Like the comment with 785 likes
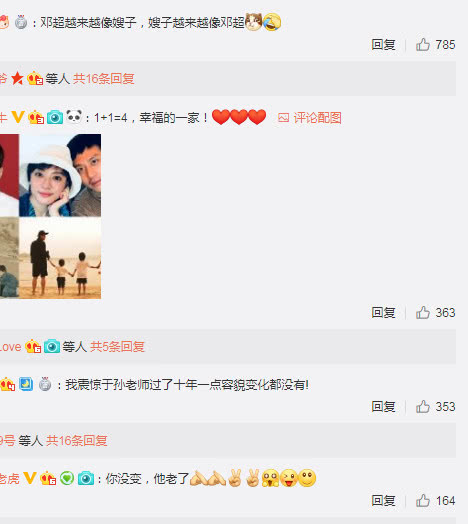Image resolution: width=468 pixels, height=524 pixels. (423, 44)
